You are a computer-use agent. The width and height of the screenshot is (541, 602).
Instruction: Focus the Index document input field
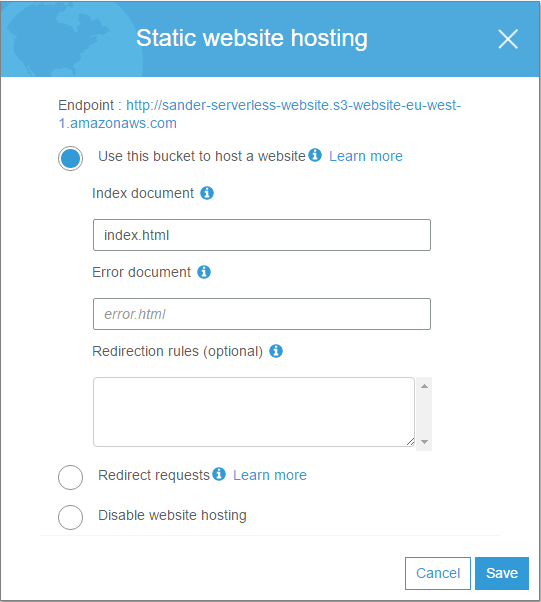(x=262, y=235)
